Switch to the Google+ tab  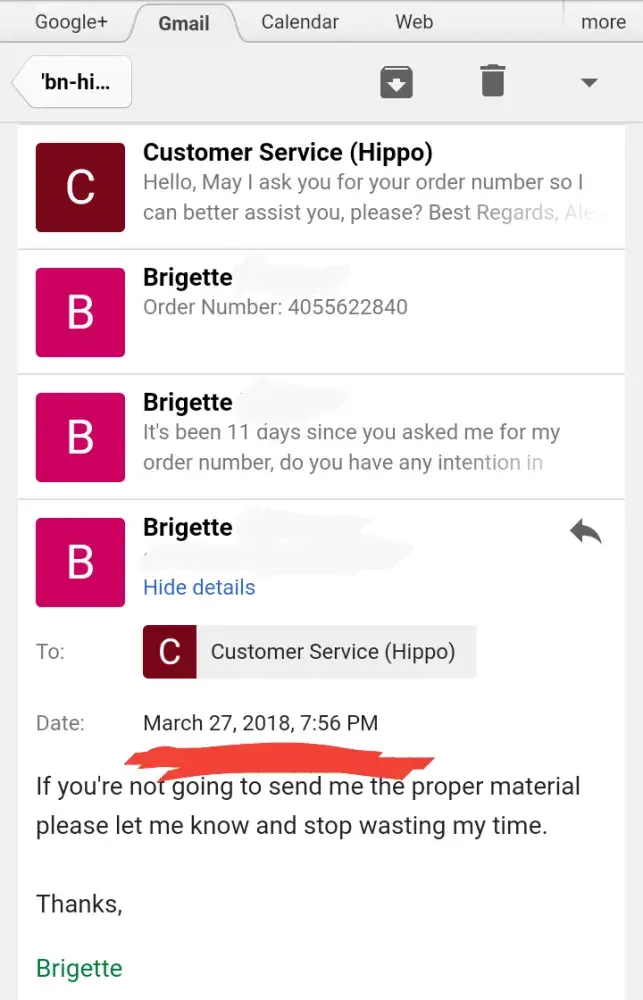pos(71,22)
